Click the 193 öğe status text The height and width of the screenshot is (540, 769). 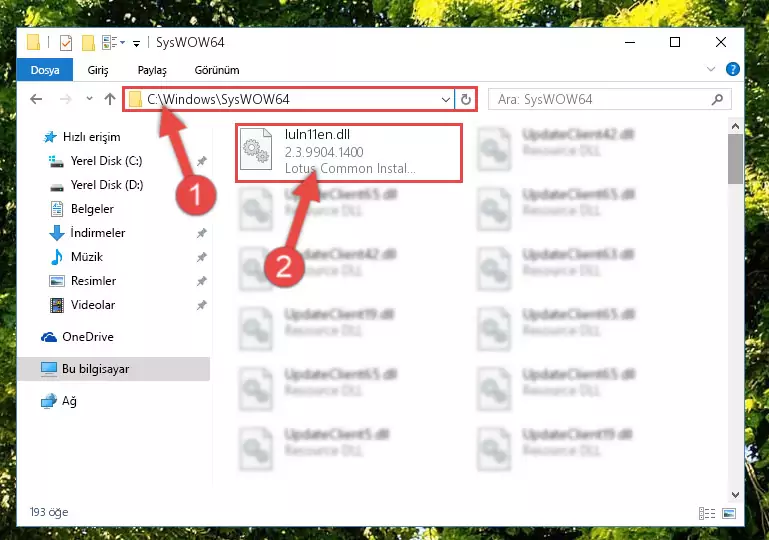(49, 512)
